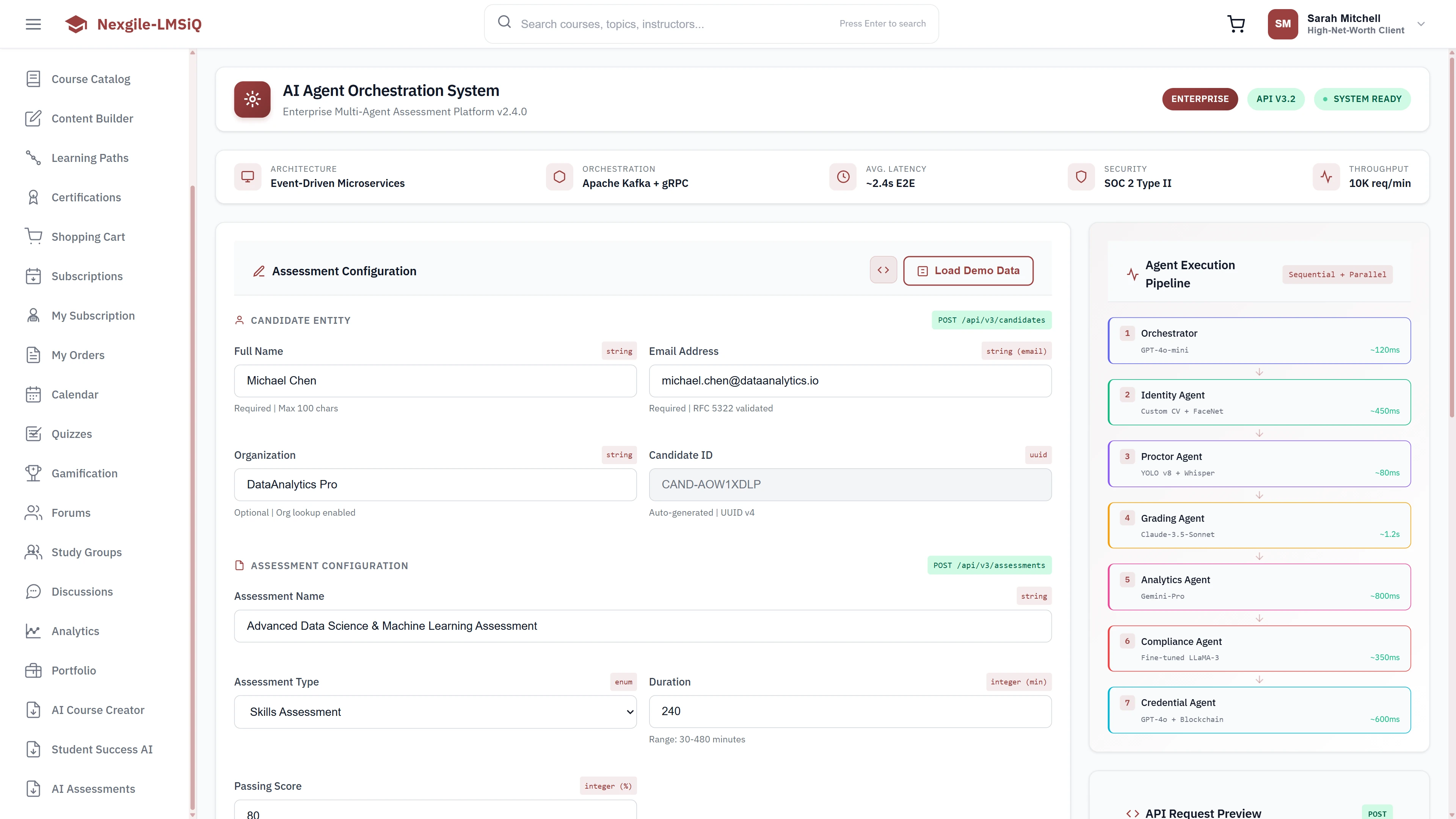Click the Calendar icon in sidebar

33,394
